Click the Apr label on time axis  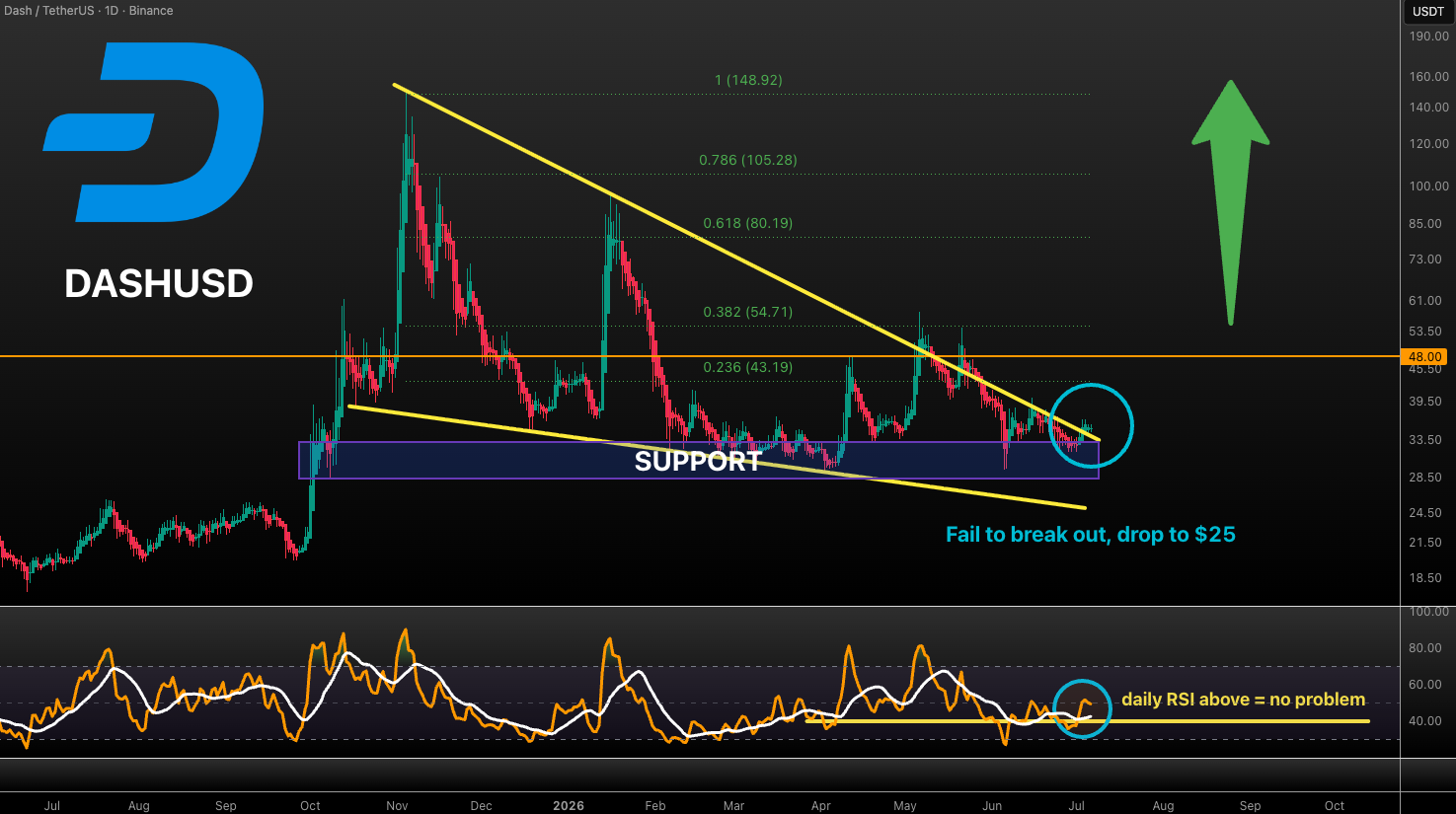click(x=820, y=806)
